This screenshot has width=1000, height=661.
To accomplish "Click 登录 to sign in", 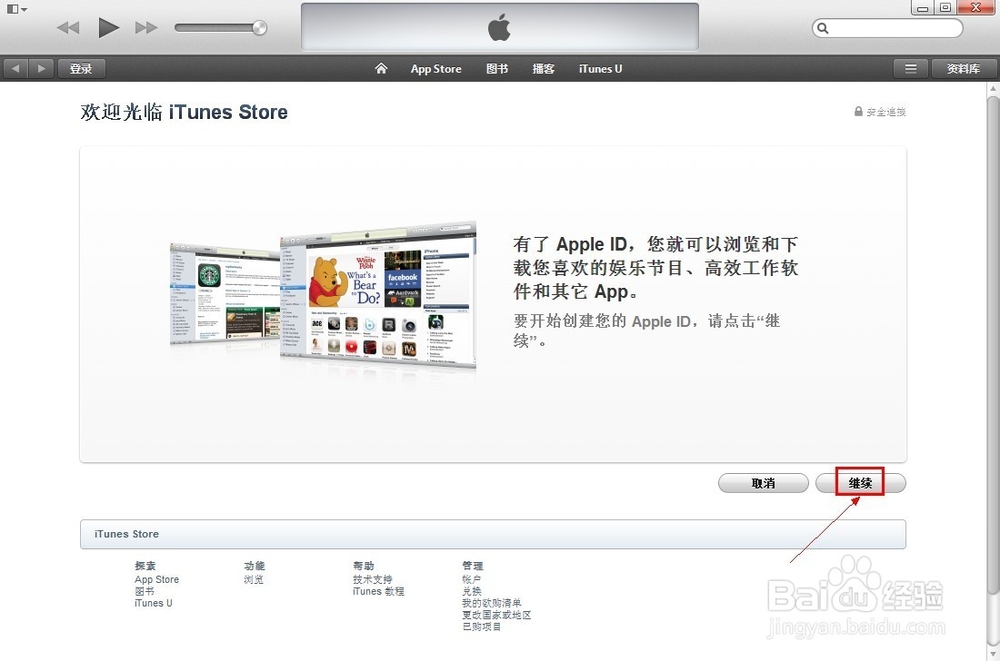I will point(81,68).
